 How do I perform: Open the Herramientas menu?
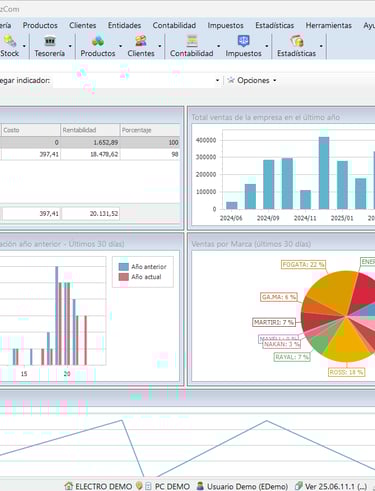point(329,25)
